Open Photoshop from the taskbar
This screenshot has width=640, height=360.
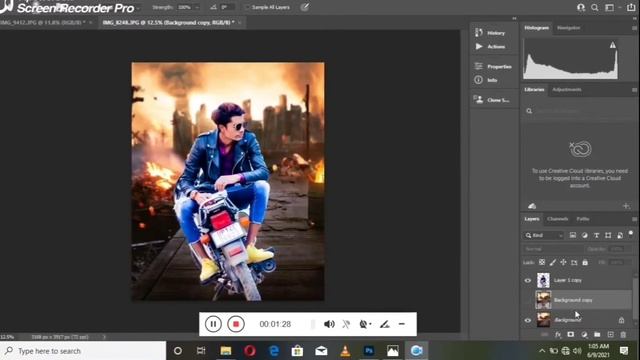point(369,351)
